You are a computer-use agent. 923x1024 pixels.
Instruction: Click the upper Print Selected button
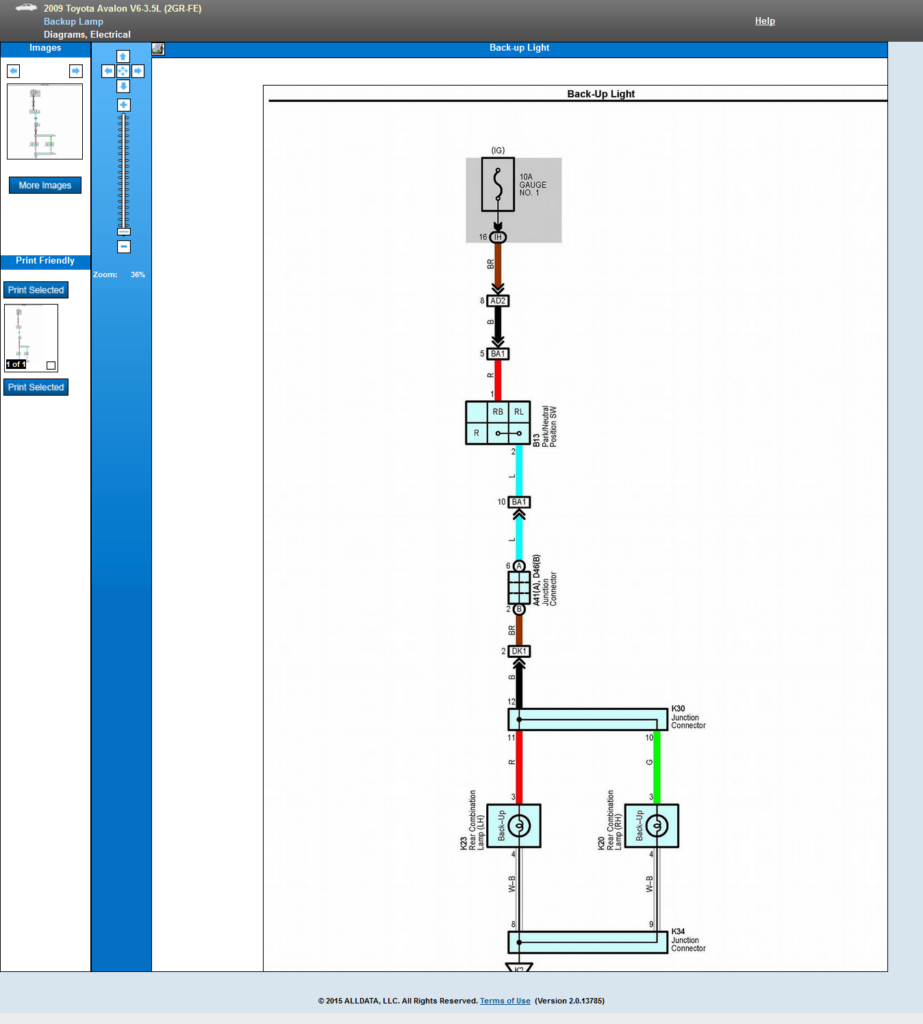point(36,290)
